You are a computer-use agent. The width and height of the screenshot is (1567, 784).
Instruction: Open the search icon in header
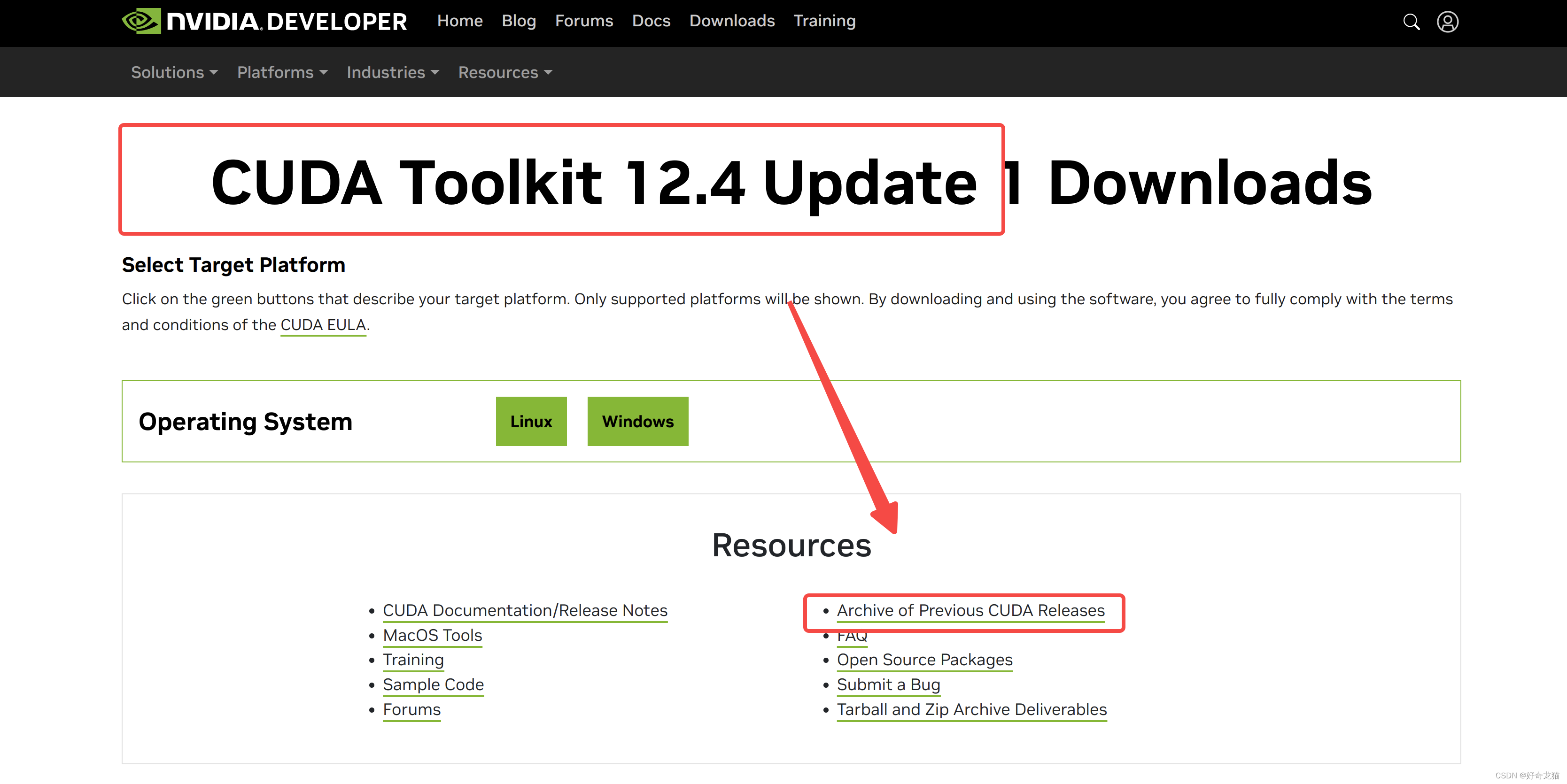[x=1411, y=22]
